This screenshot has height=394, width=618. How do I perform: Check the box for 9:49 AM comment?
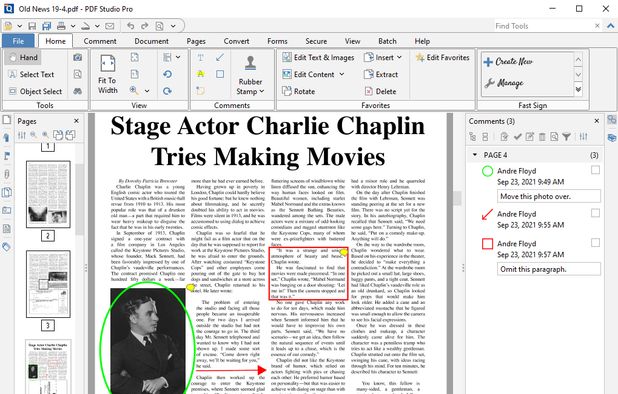[596, 170]
